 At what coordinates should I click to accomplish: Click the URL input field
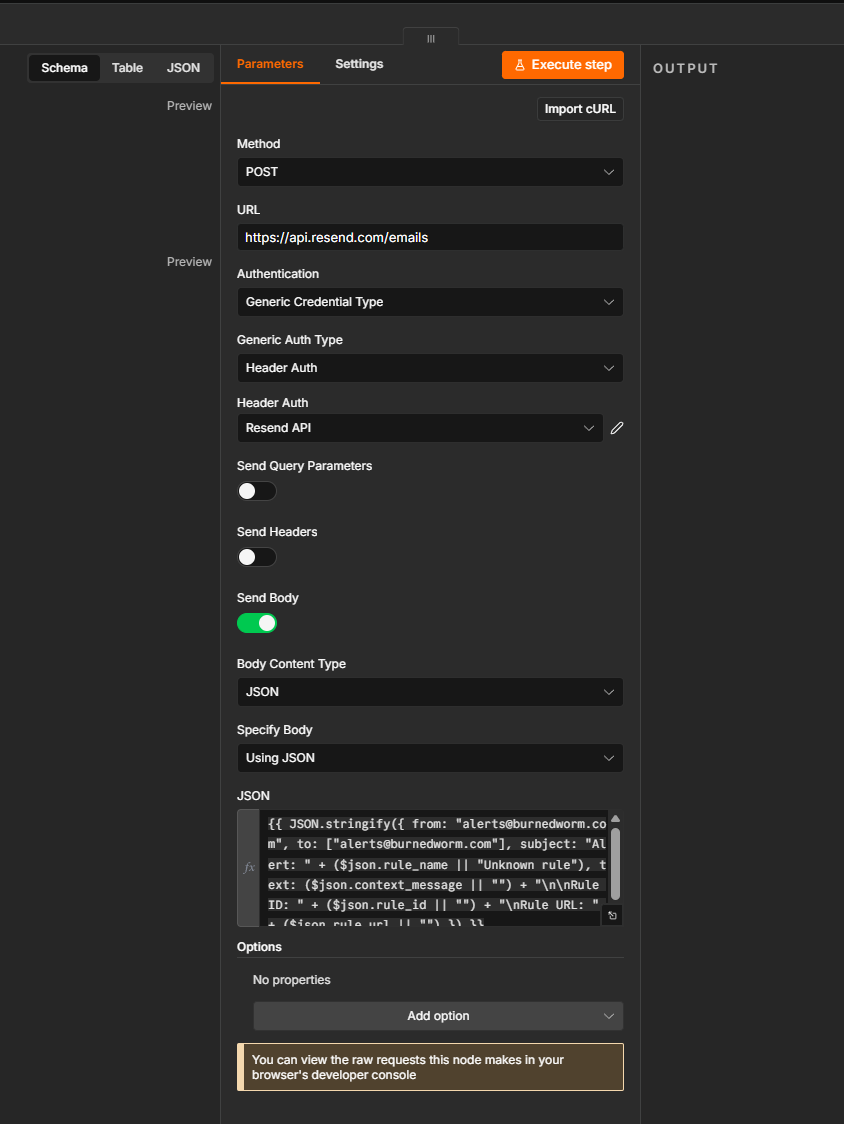tap(430, 237)
